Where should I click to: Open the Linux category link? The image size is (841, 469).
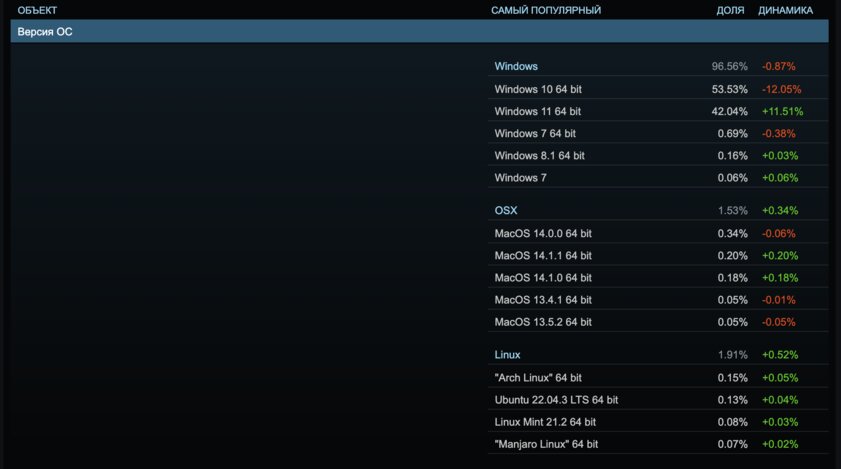(x=507, y=355)
